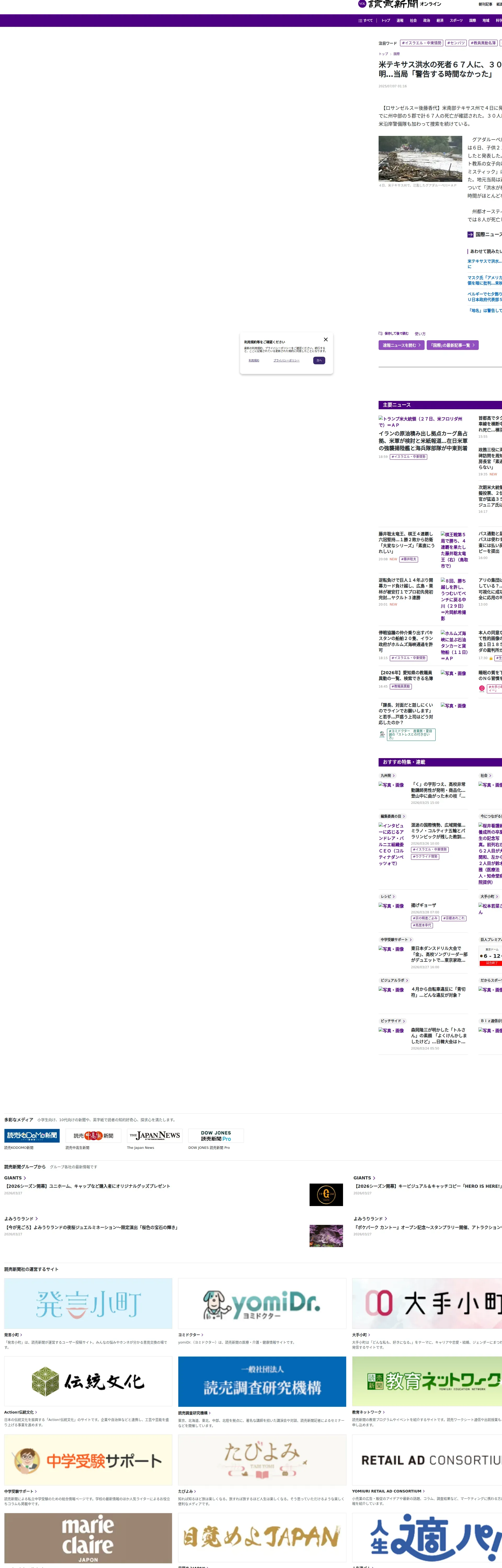The height and width of the screenshot is (1568, 502).
Task: Open the ビジュアルラボ section link
Action: [x=394, y=981]
